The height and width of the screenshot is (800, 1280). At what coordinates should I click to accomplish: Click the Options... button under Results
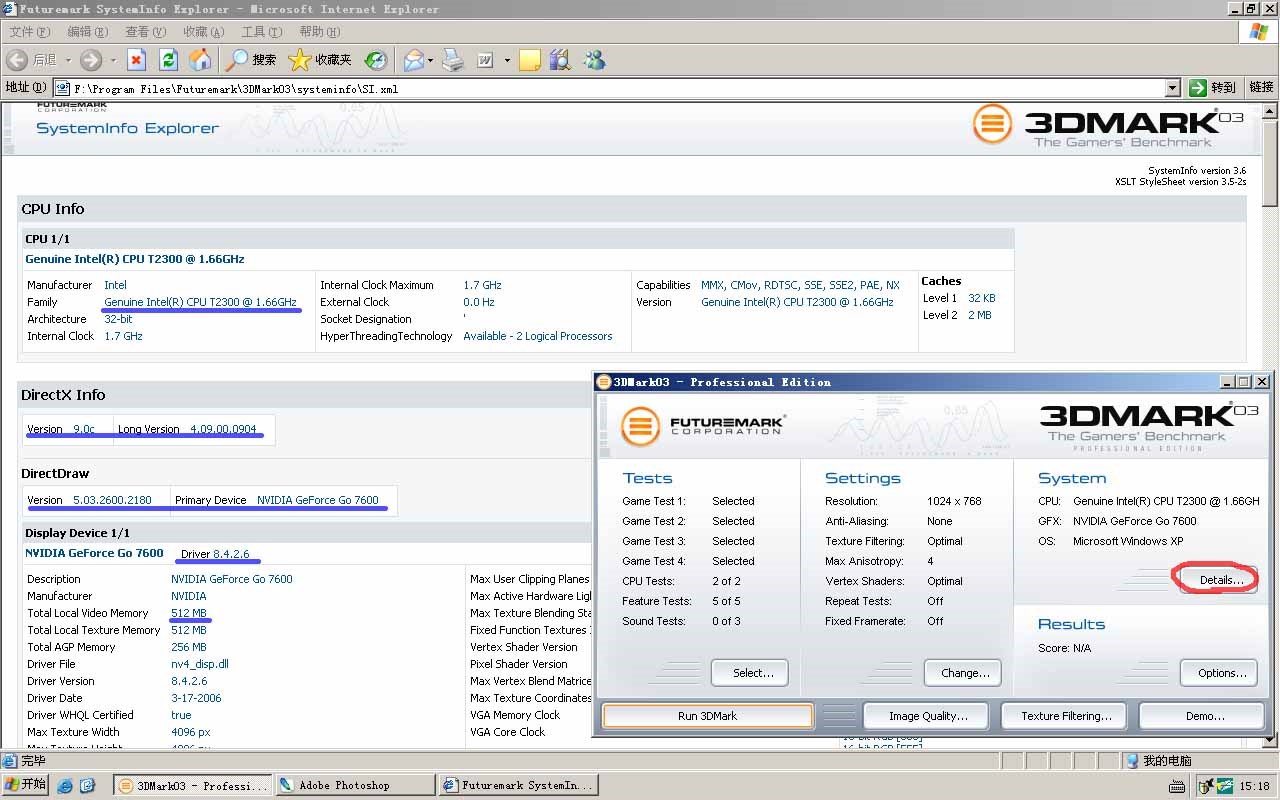(1219, 673)
